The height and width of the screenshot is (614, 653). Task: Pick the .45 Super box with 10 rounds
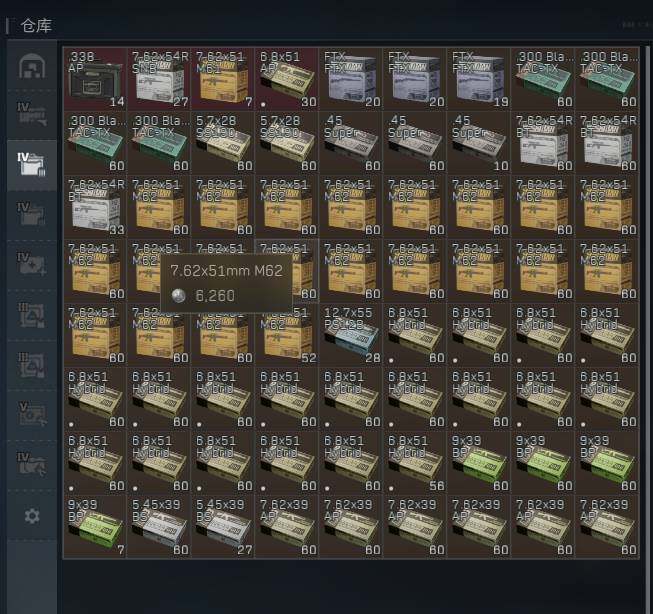click(x=480, y=143)
